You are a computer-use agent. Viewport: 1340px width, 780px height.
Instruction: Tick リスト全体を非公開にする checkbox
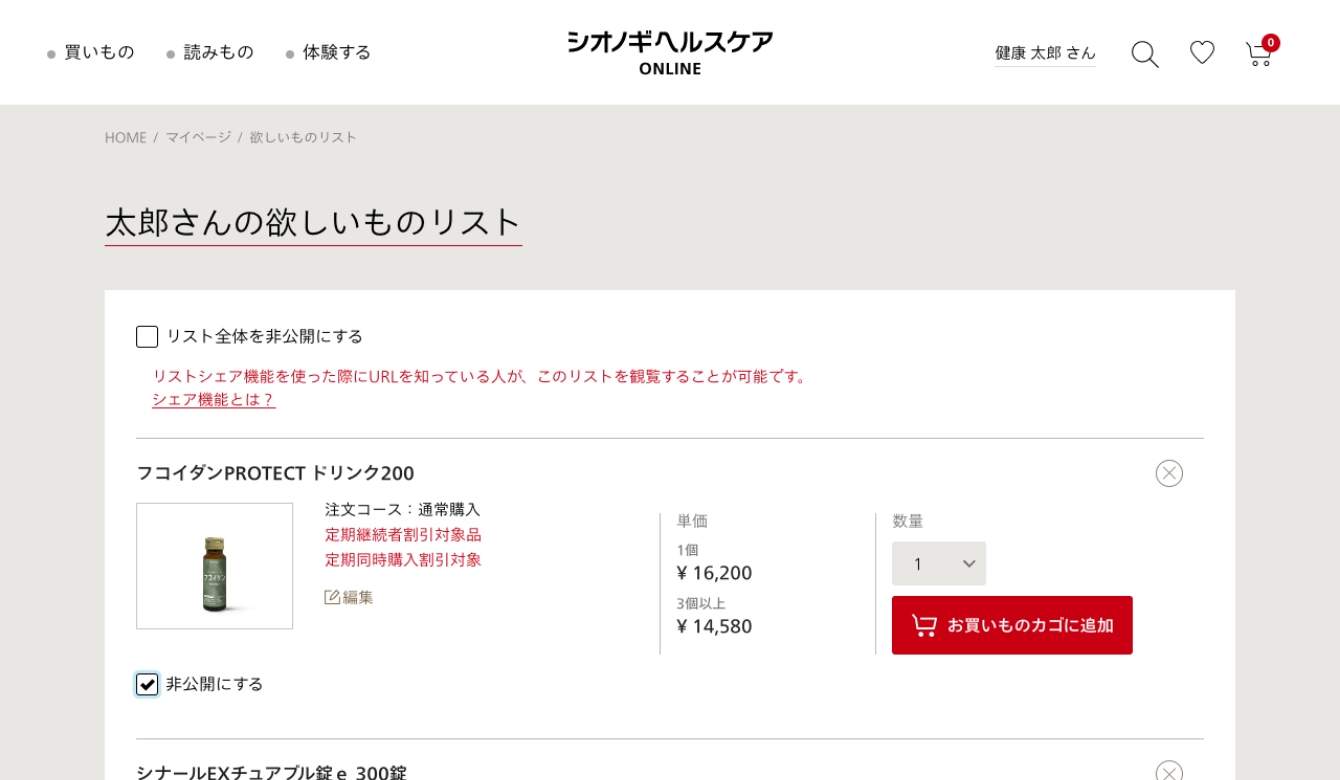[x=147, y=337]
